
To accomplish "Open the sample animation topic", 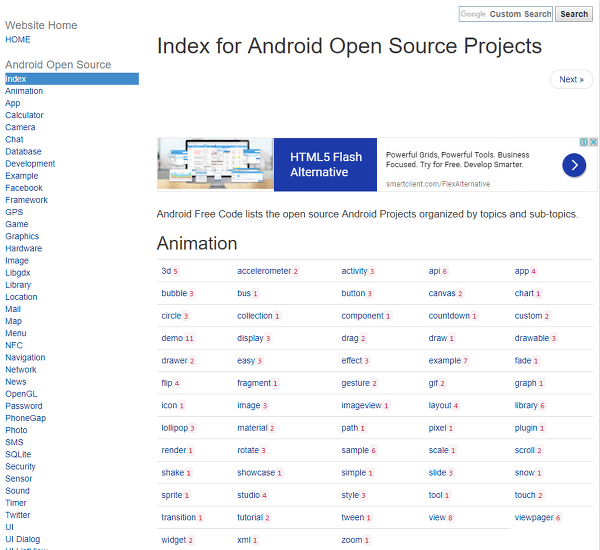I will pos(355,450).
